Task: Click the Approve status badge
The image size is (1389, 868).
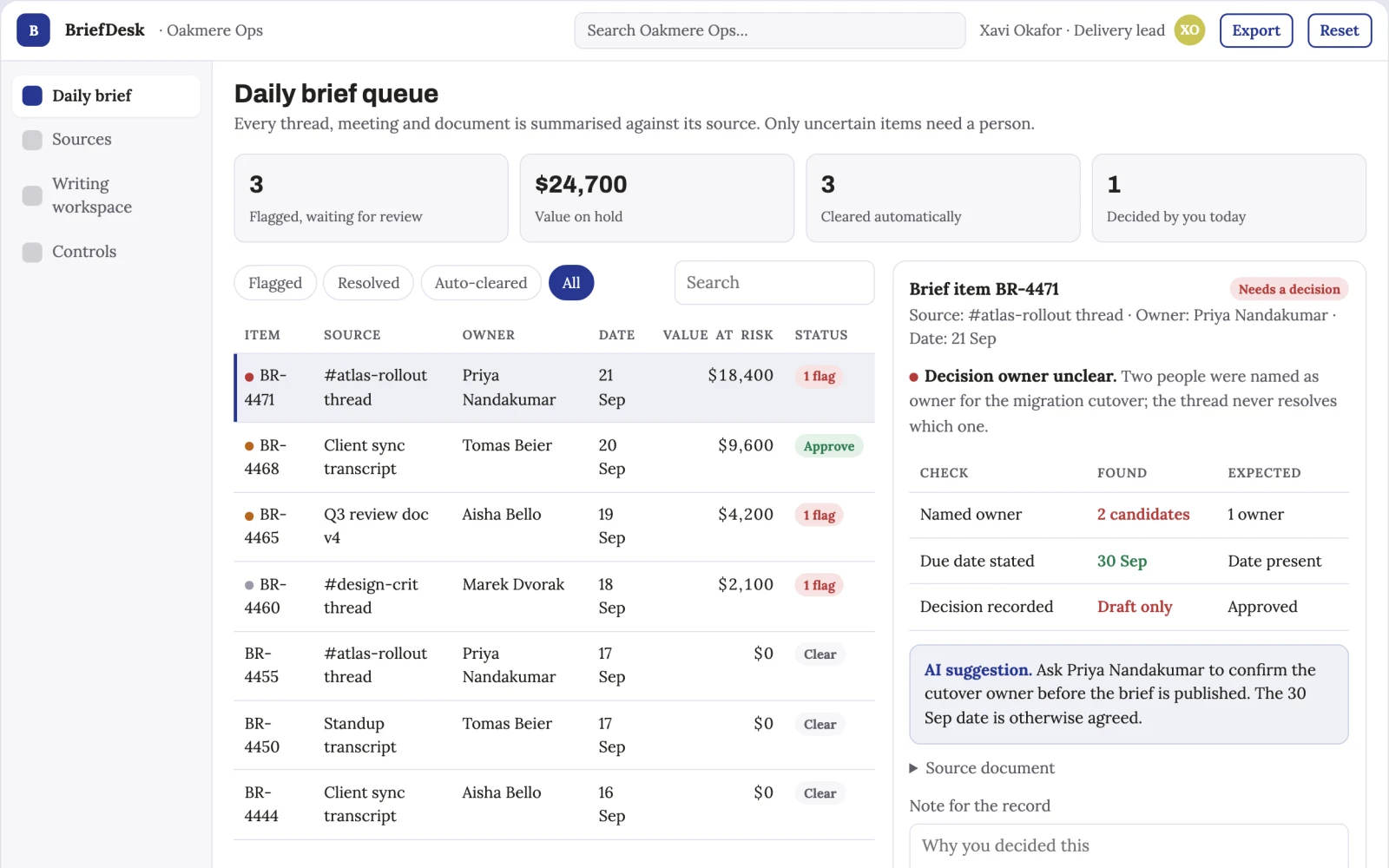Action: (x=829, y=446)
